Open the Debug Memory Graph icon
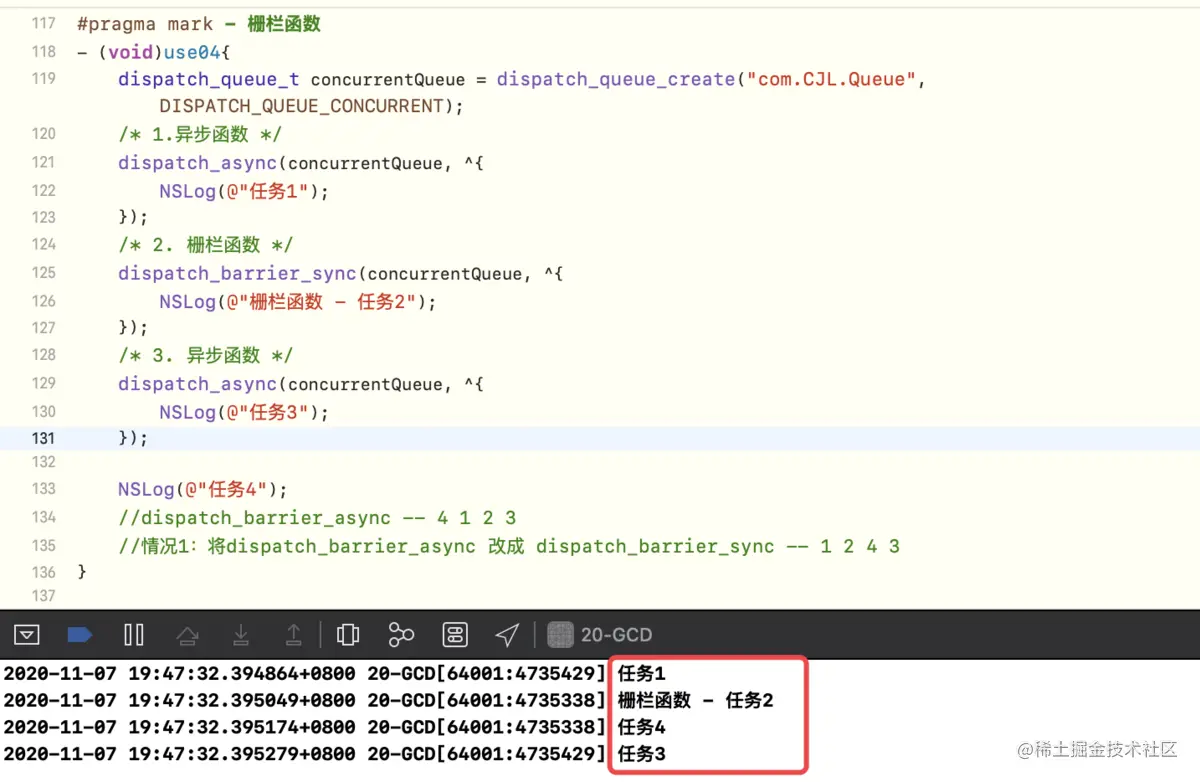This screenshot has width=1200, height=782. 401,634
